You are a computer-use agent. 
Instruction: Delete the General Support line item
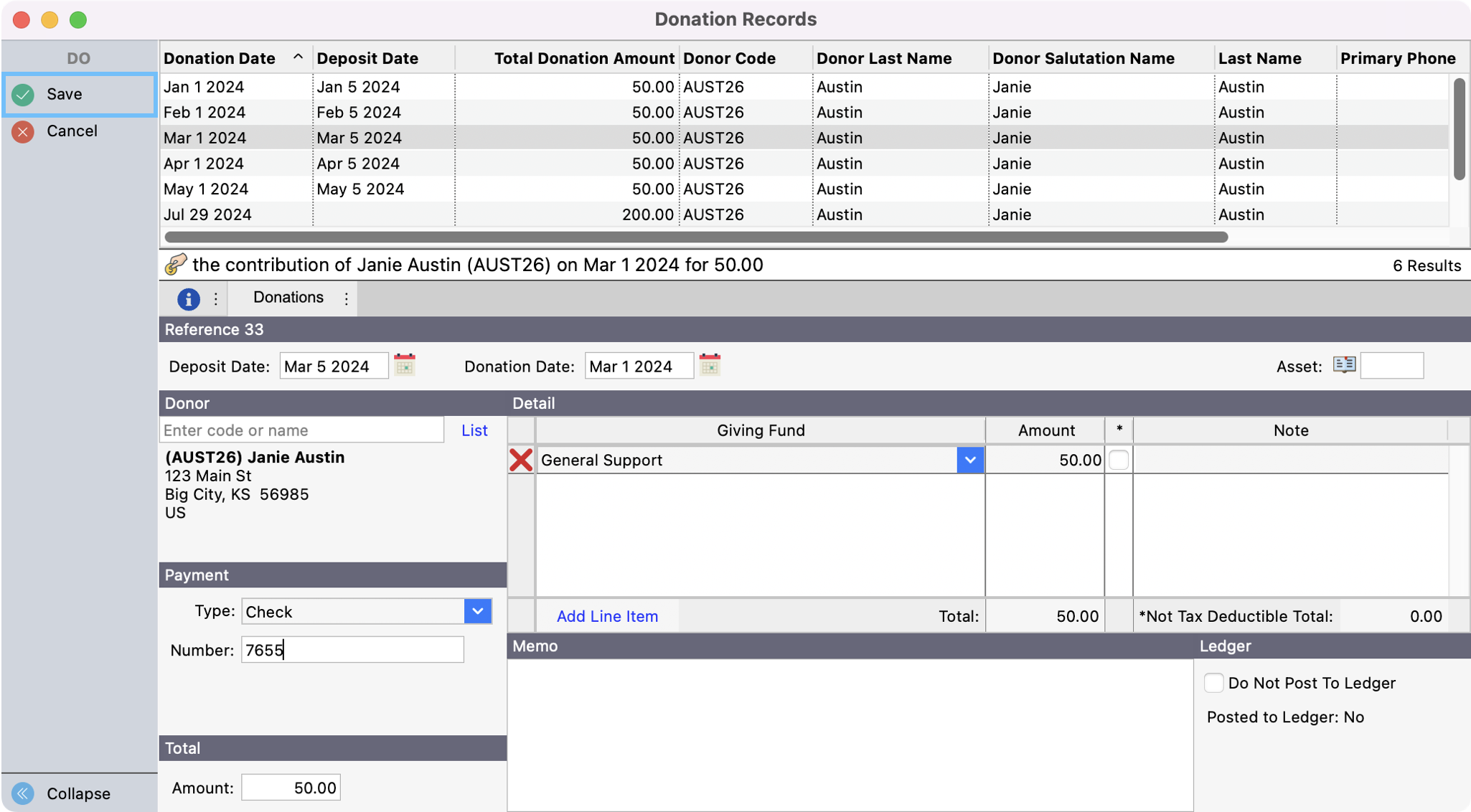[x=521, y=460]
